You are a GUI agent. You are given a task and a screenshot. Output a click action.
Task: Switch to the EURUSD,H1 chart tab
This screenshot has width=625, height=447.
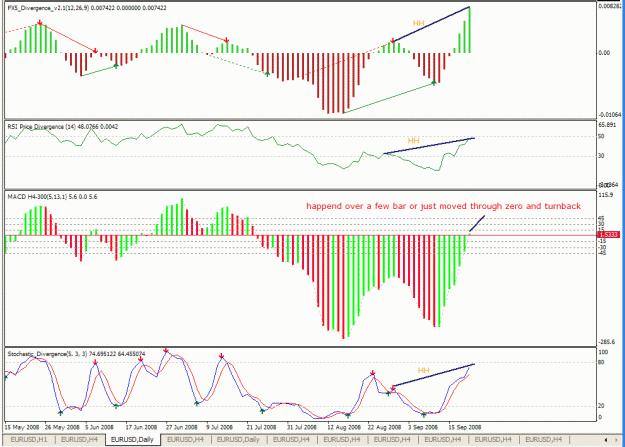[28, 439]
